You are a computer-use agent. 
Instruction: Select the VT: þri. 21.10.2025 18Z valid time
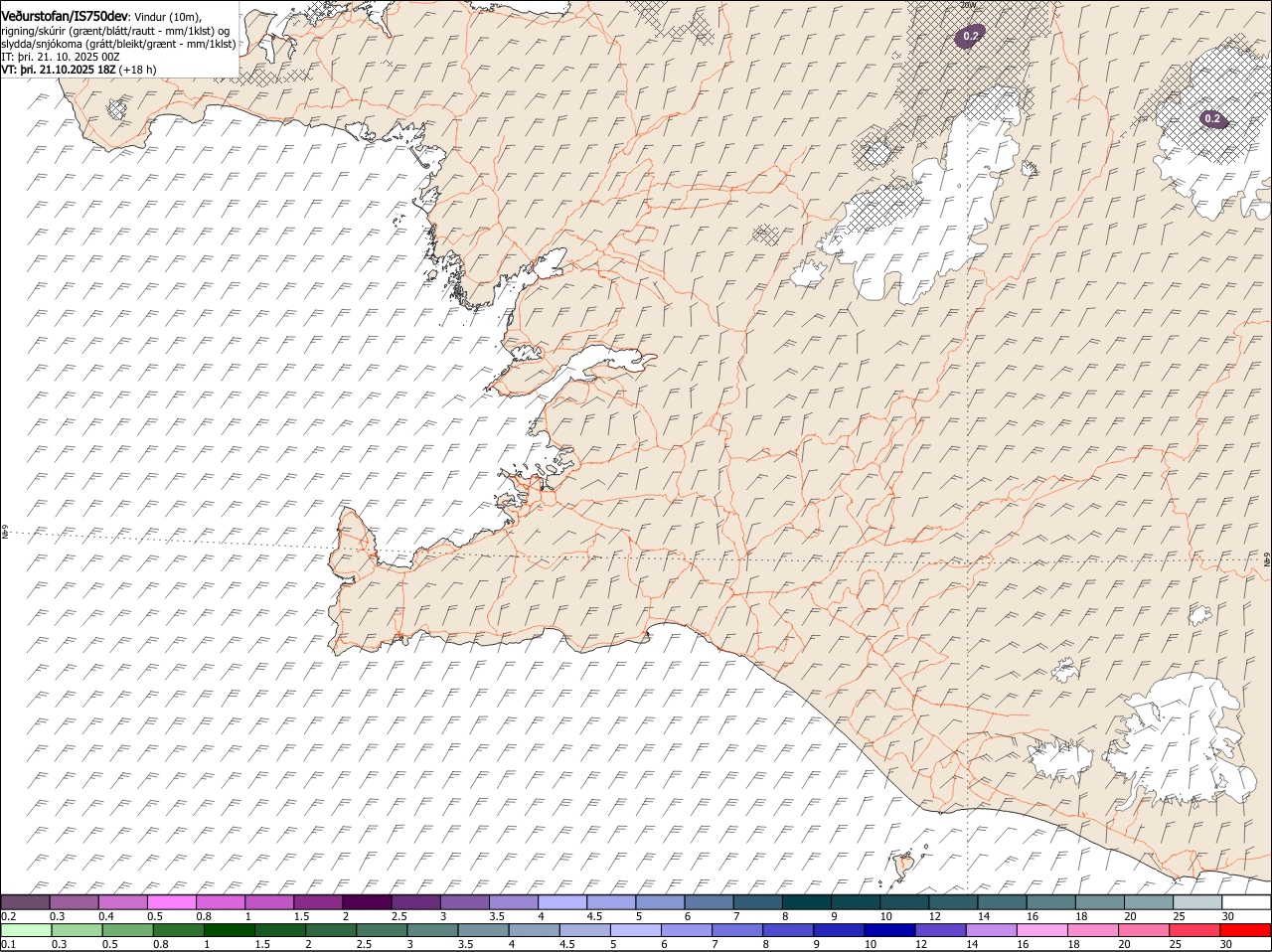[x=60, y=70]
